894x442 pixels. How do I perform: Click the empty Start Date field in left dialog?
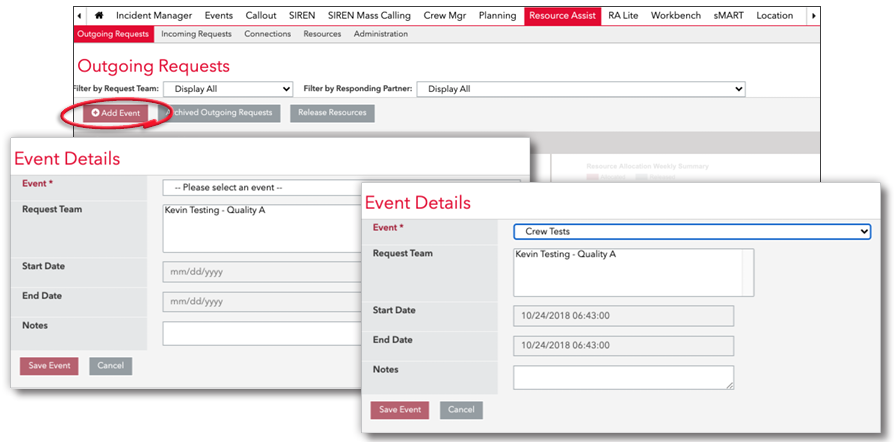[x=262, y=272]
